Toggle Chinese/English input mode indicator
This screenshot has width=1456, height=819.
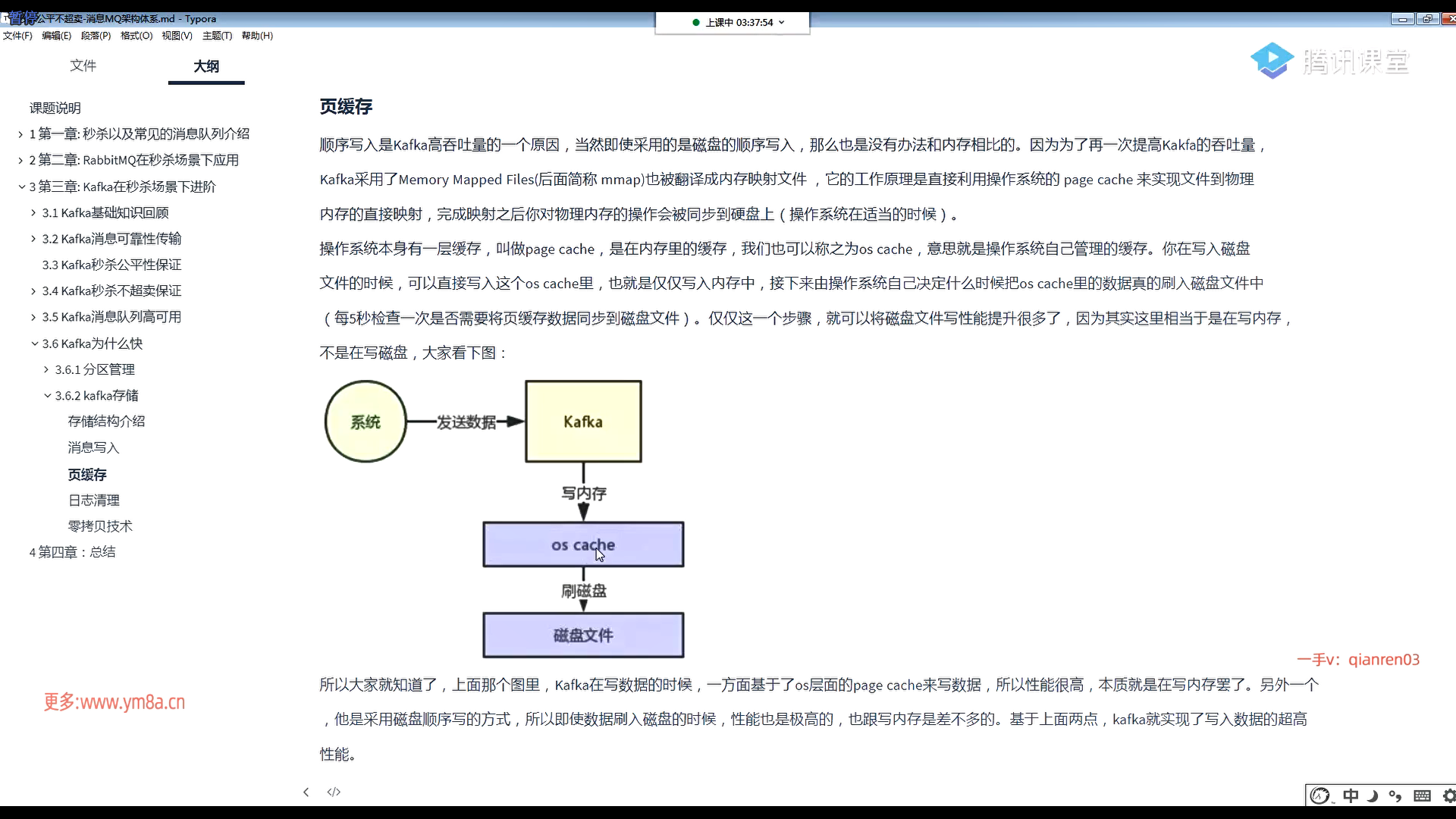pos(1351,795)
